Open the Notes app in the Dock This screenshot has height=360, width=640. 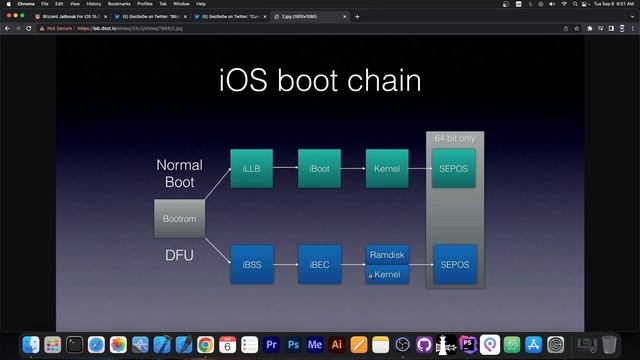pyautogui.click(x=380, y=345)
